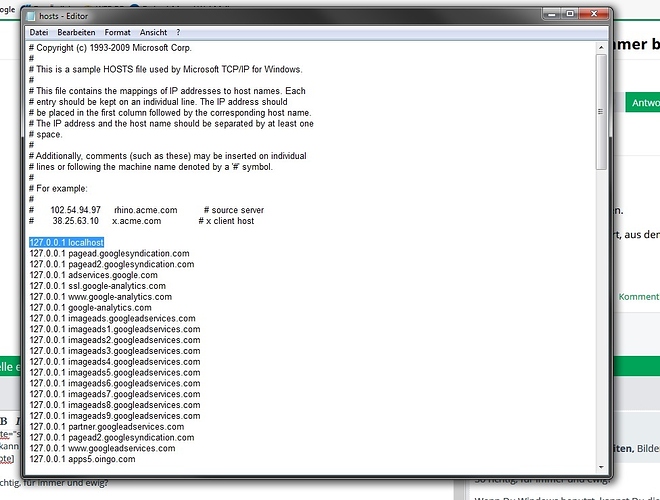Image resolution: width=660 pixels, height=500 pixels.
Task: Click the line '127.0.0.1 adservices.google.com'
Action: (x=93, y=275)
